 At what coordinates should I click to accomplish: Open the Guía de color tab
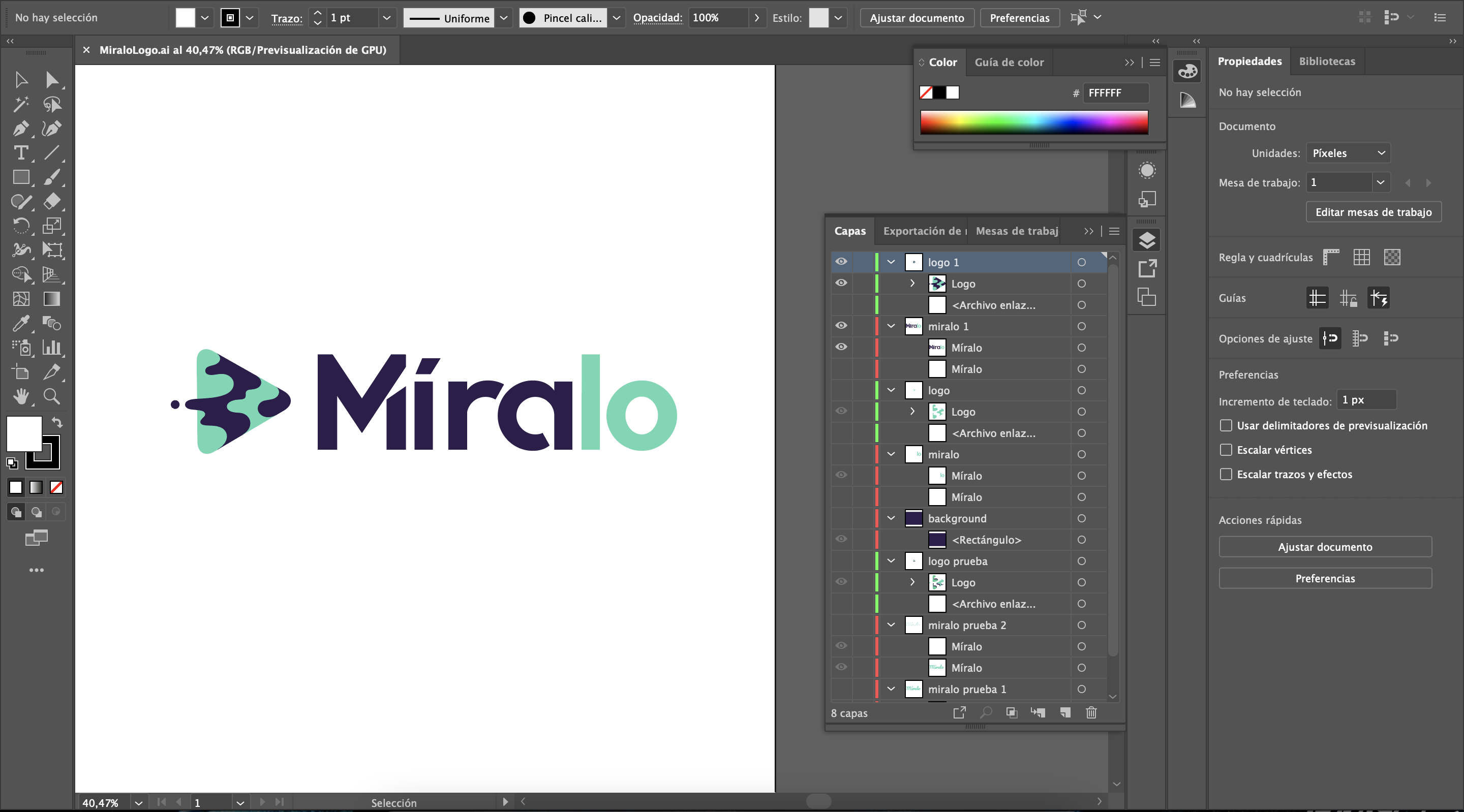tap(1009, 63)
